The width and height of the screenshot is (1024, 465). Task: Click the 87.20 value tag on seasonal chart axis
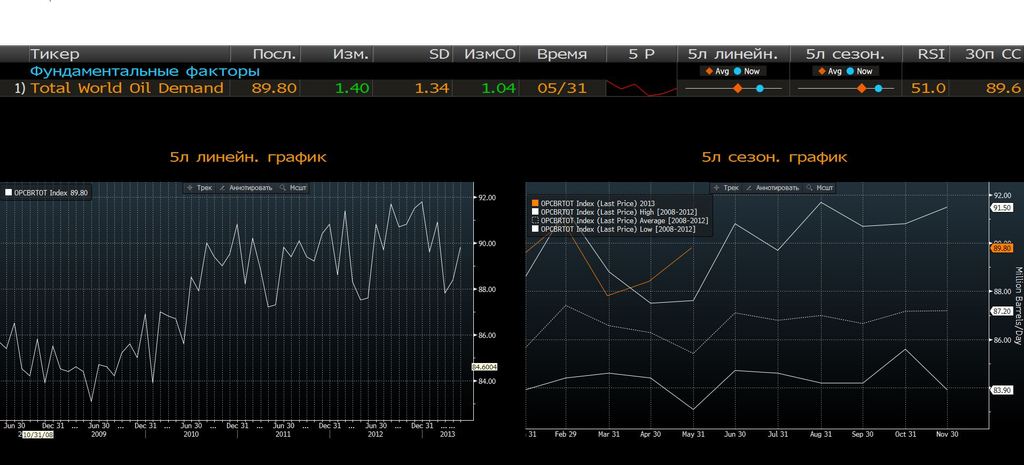point(1002,312)
